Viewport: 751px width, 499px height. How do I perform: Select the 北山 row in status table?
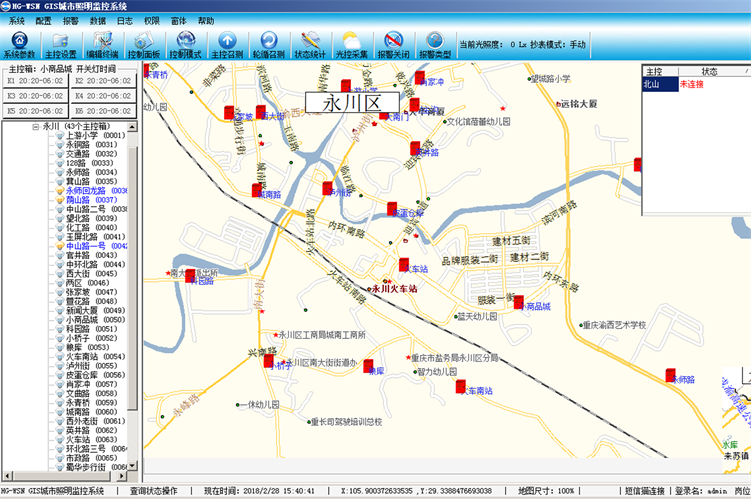tap(654, 85)
